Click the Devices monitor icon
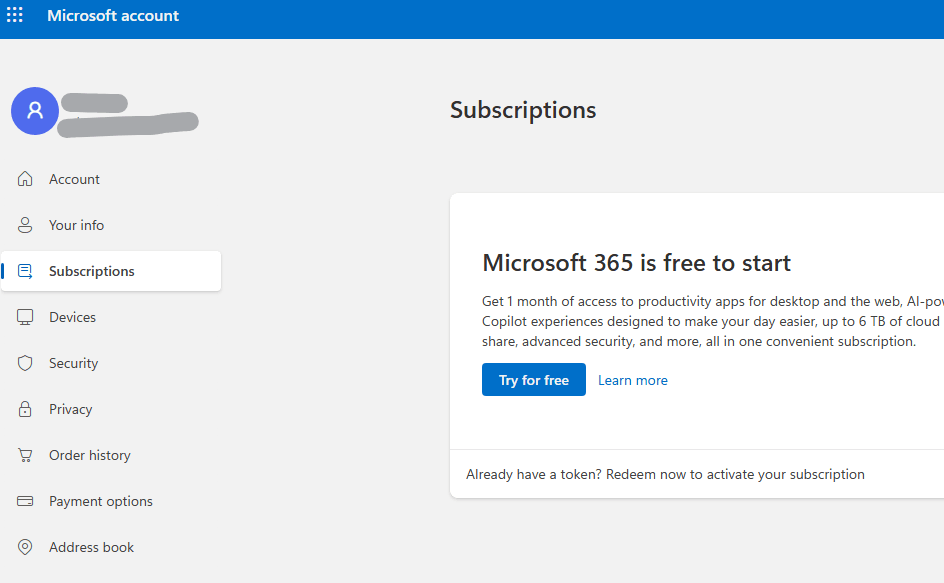 (x=25, y=317)
